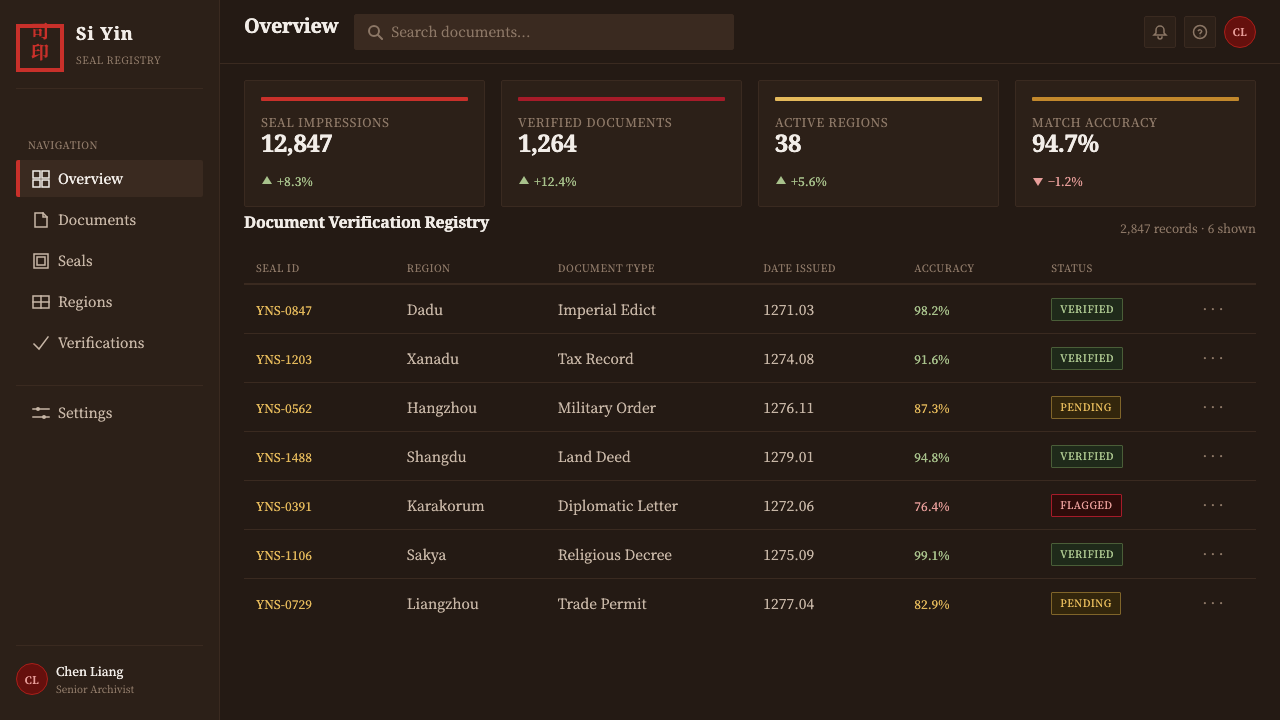Expand more options for YNS-0729 row
Image resolution: width=1280 pixels, height=720 pixels.
click(x=1213, y=603)
